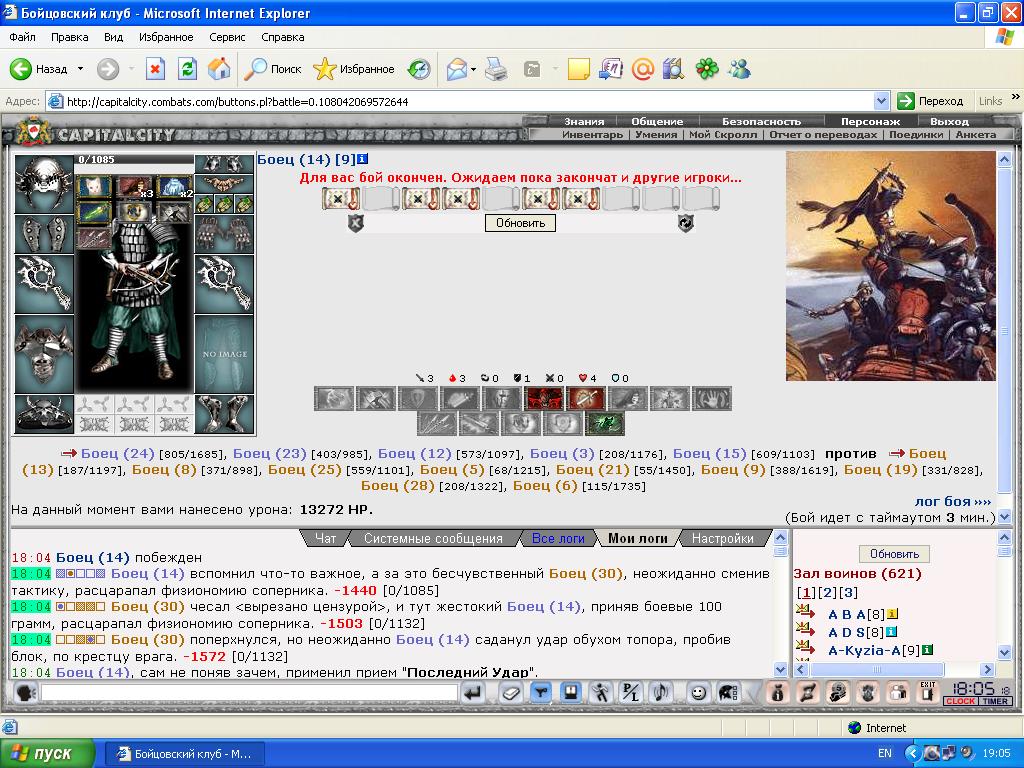Open the Инвентарь game menu item

pos(592,135)
